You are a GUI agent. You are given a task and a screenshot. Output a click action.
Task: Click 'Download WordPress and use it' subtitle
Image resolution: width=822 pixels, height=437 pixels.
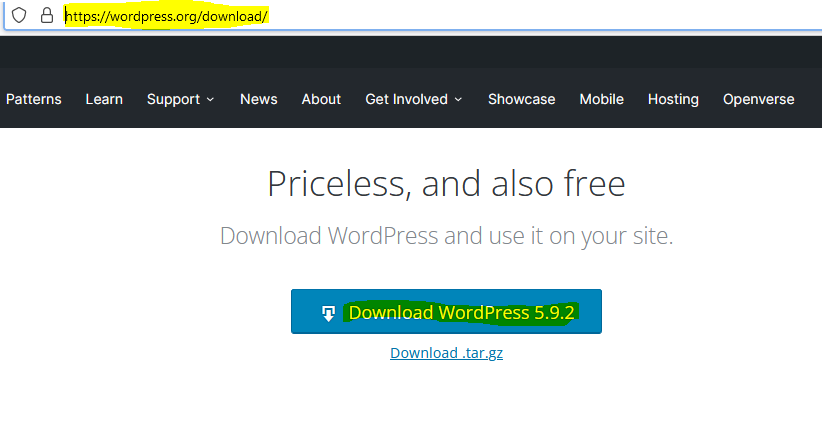446,236
